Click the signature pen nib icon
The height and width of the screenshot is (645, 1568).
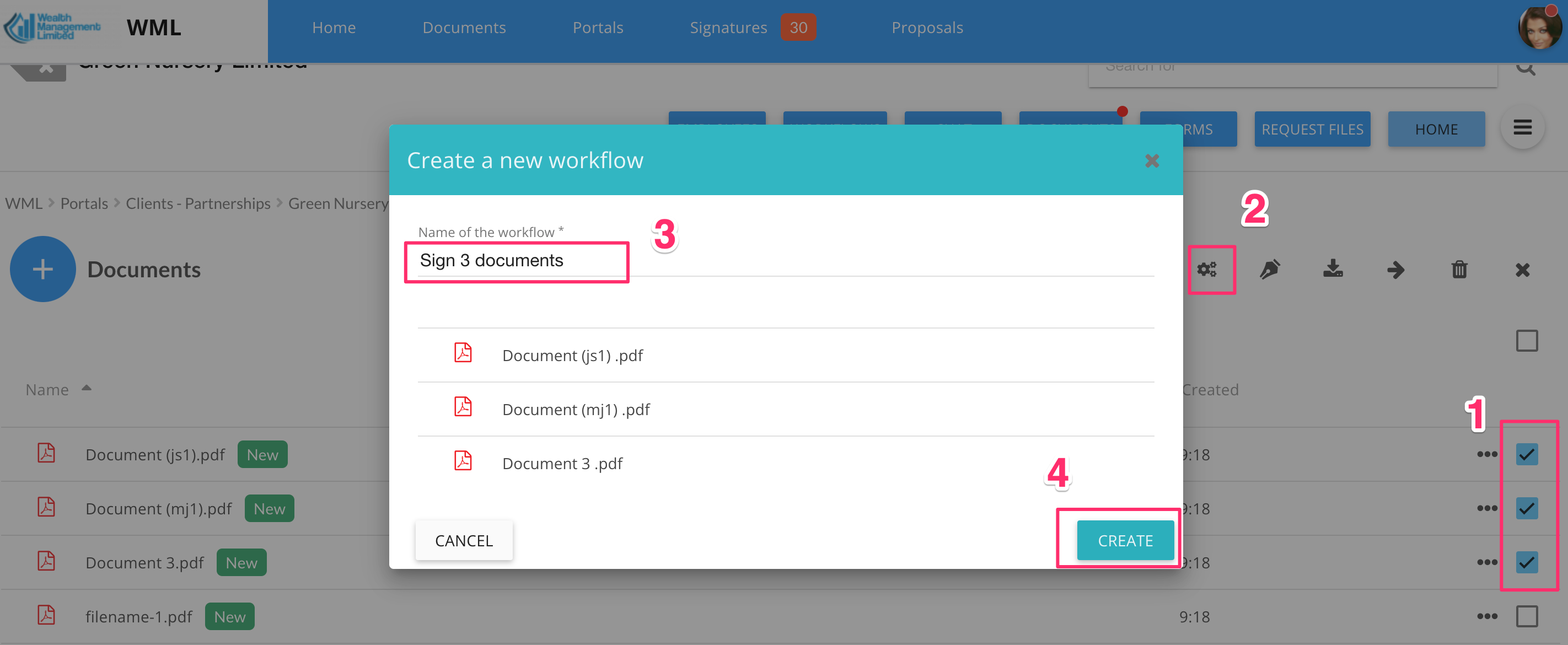click(x=1270, y=270)
